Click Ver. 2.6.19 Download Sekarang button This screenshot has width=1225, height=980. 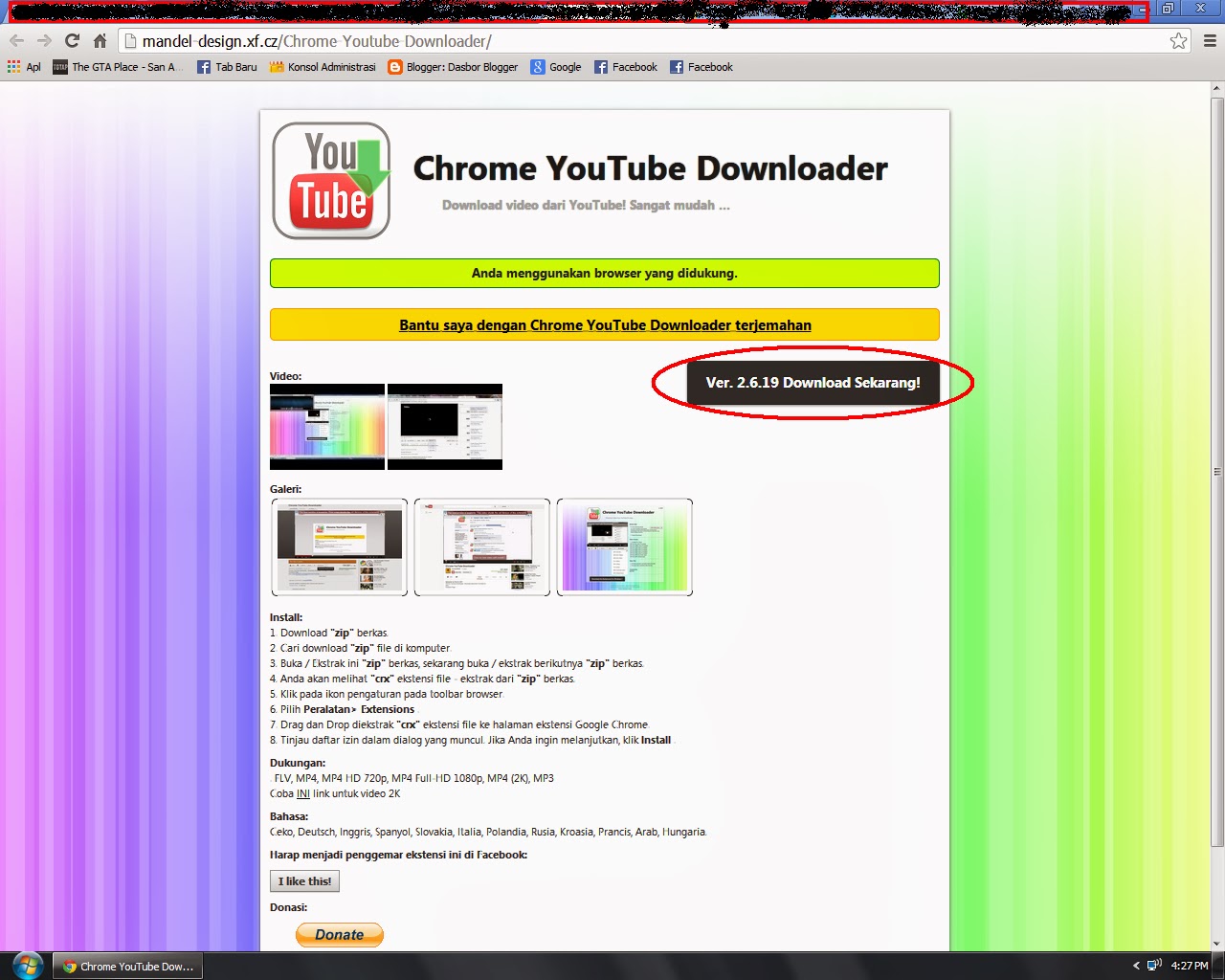pyautogui.click(x=813, y=383)
